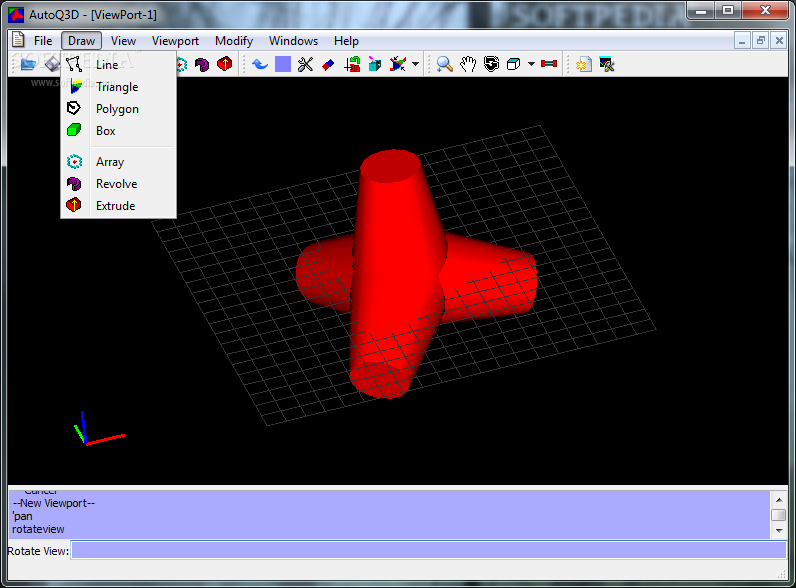Click the command history scroll down arrow
This screenshot has width=796, height=588.
pyautogui.click(x=779, y=531)
